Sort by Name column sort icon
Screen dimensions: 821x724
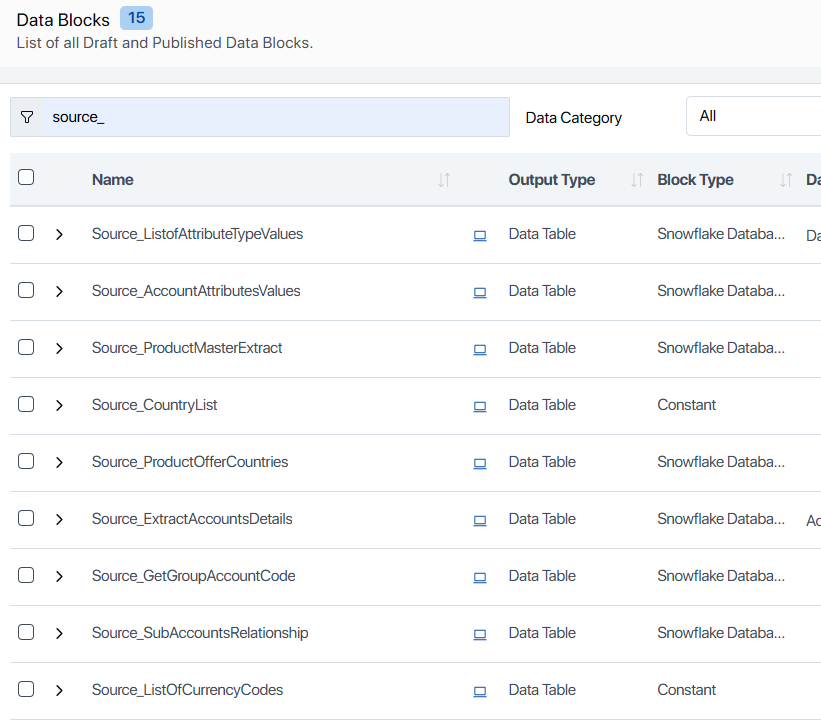point(444,180)
